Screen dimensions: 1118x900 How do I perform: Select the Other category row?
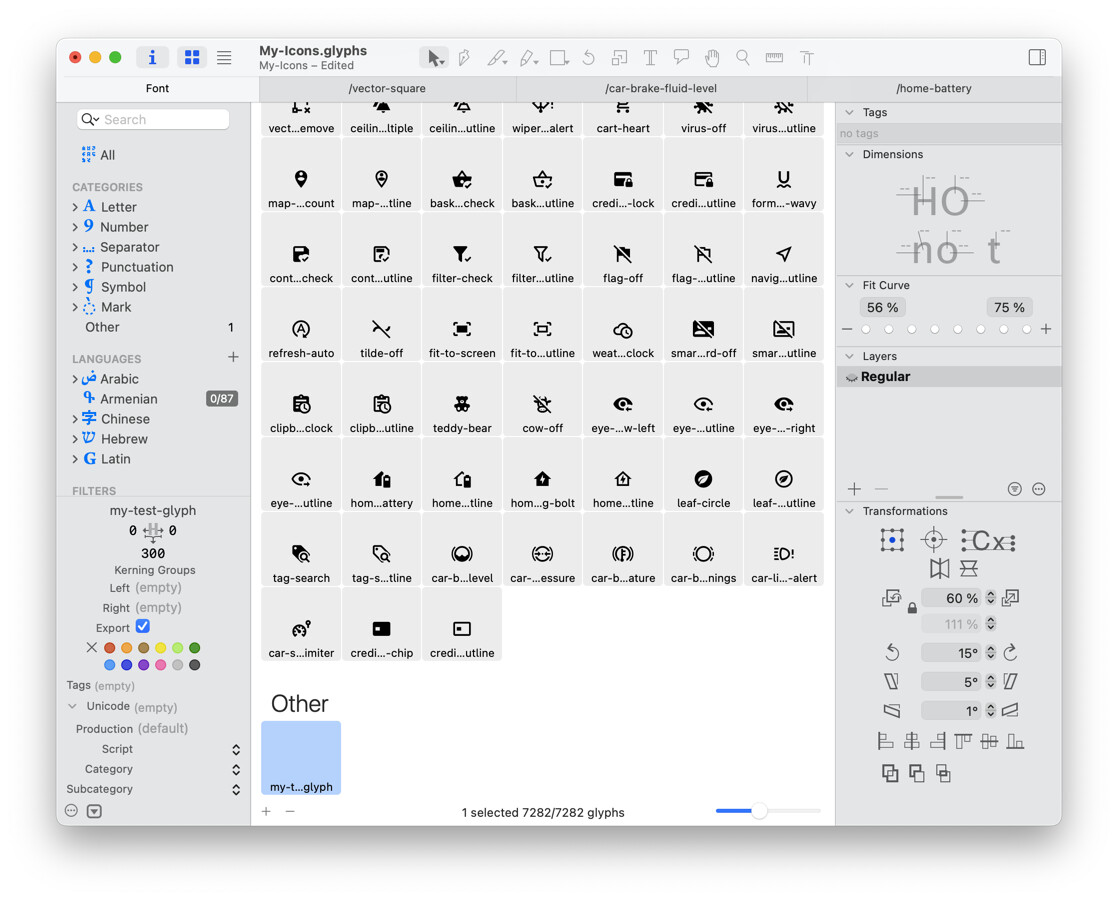pos(154,327)
